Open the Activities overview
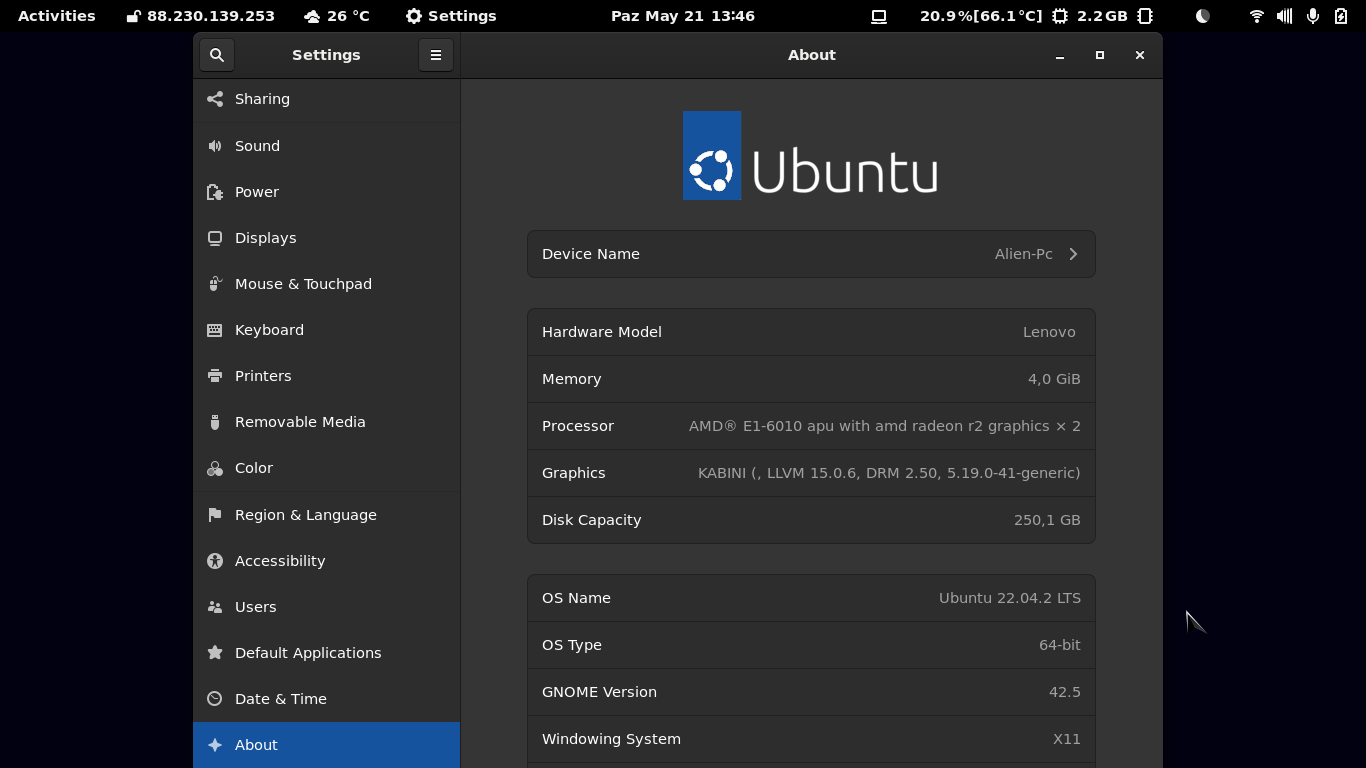Image resolution: width=1366 pixels, height=768 pixels. pyautogui.click(x=57, y=16)
